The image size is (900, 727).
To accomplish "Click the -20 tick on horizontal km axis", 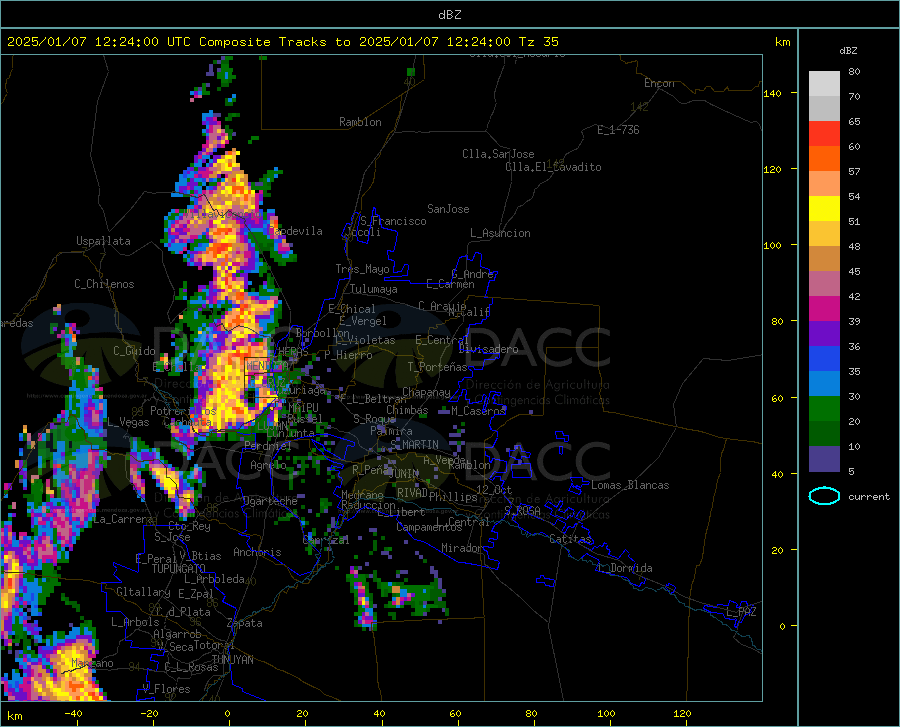I will click(x=149, y=713).
